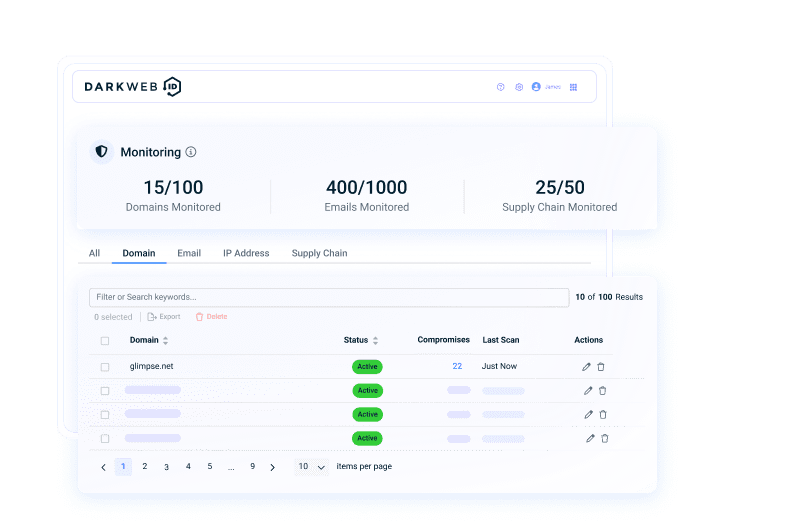Sort by Domain column arrows
The width and height of the screenshot is (791, 529).
click(165, 340)
